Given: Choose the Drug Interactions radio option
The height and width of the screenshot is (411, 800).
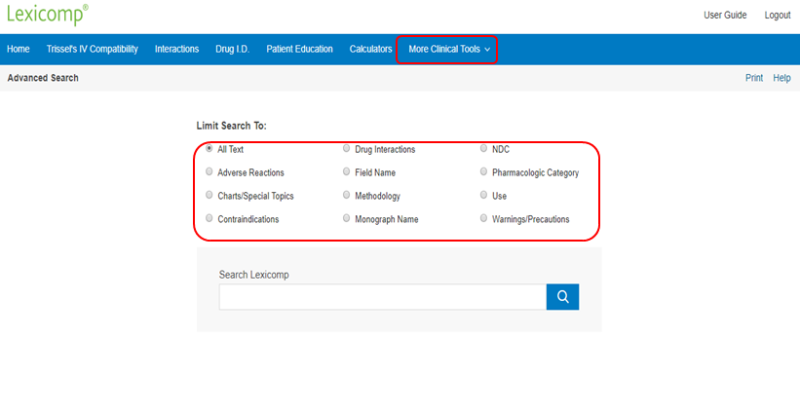Looking at the screenshot, I should 347,149.
